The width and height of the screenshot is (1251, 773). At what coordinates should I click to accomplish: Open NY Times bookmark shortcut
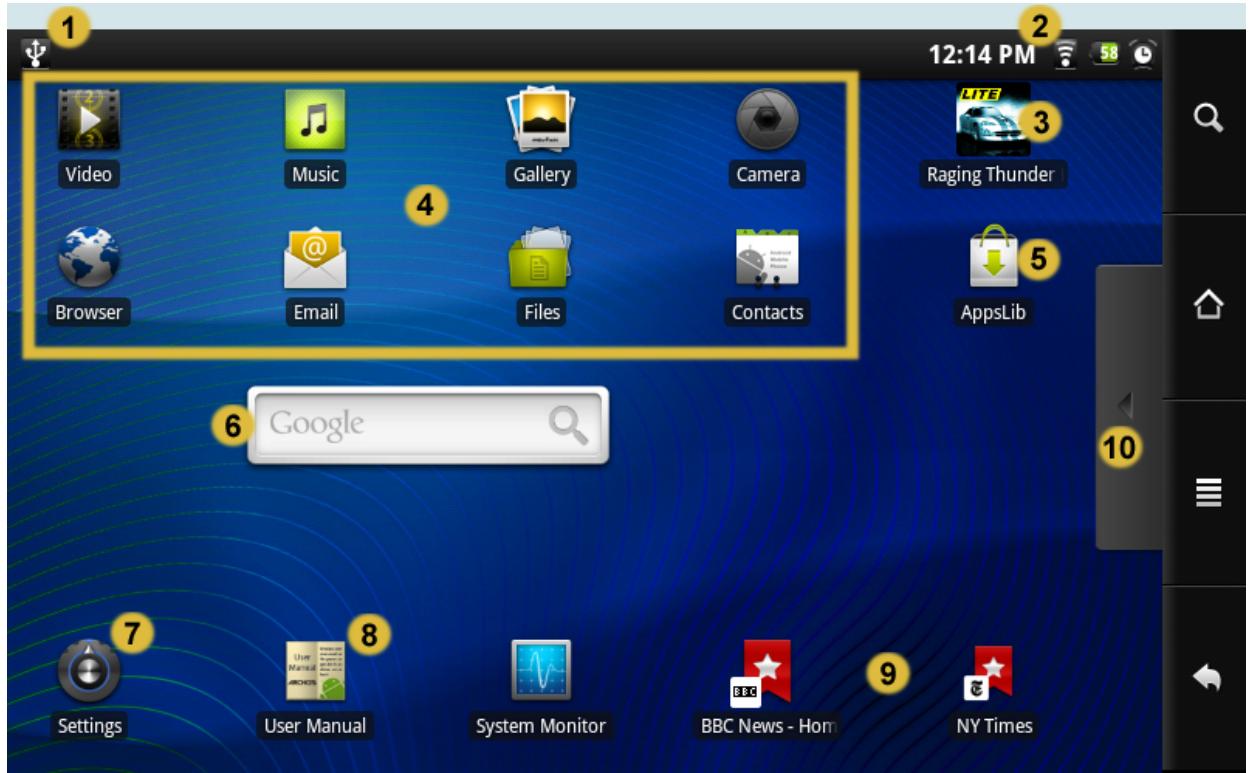click(988, 673)
